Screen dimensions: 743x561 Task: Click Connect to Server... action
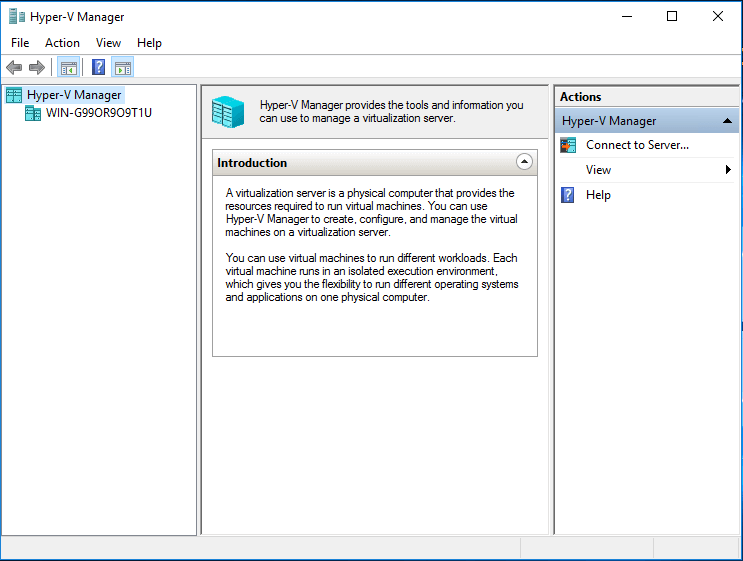coord(637,145)
